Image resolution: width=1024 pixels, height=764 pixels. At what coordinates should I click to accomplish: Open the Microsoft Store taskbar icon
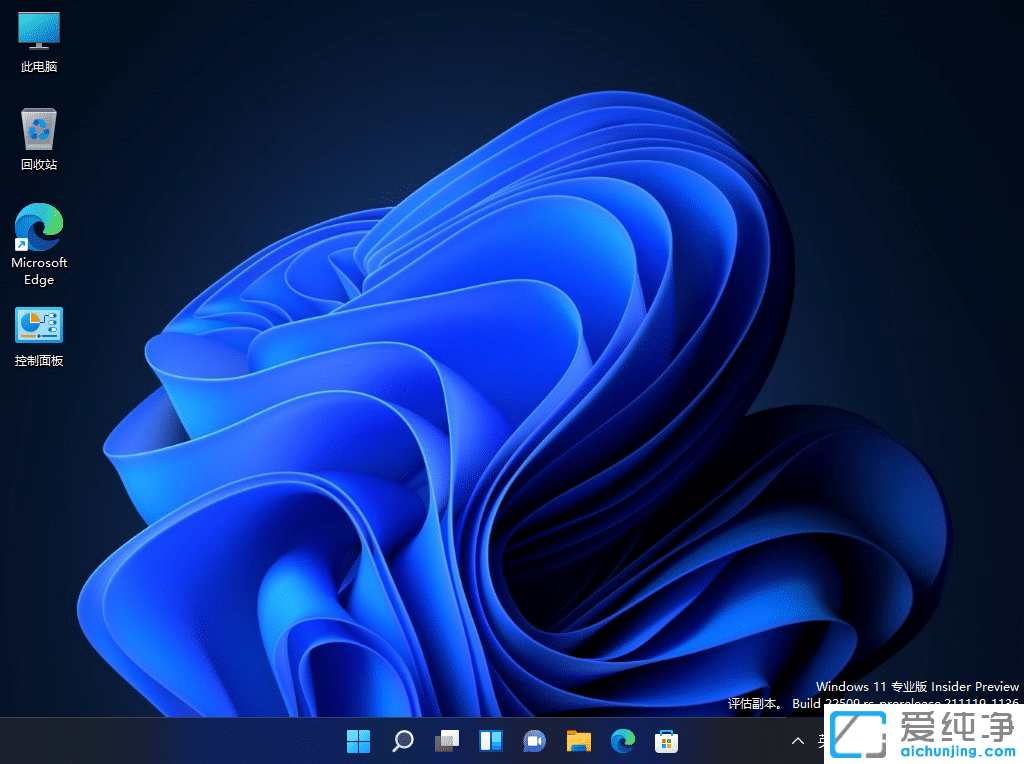(666, 741)
